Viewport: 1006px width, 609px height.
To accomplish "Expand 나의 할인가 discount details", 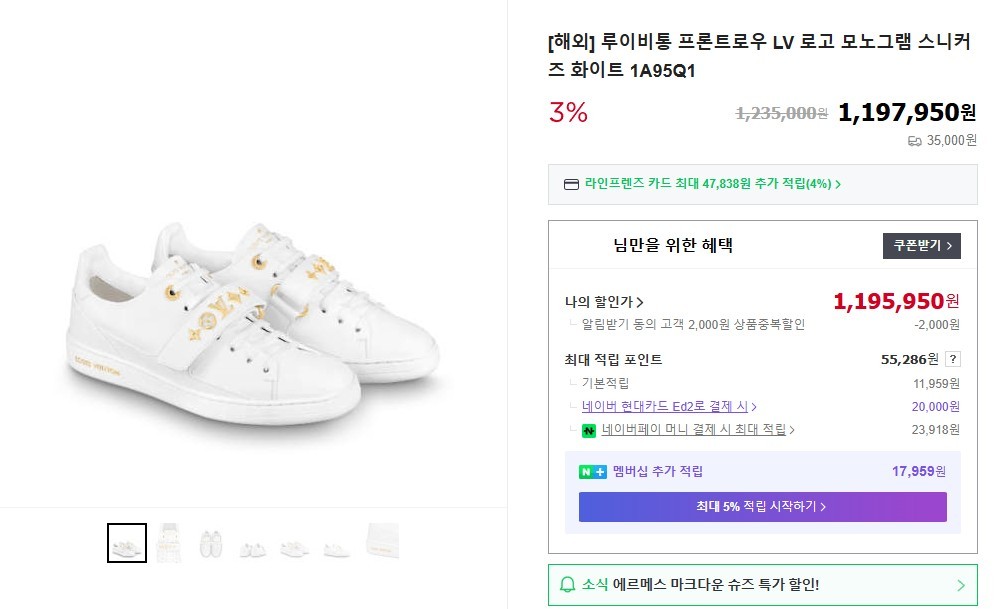I will point(604,302).
